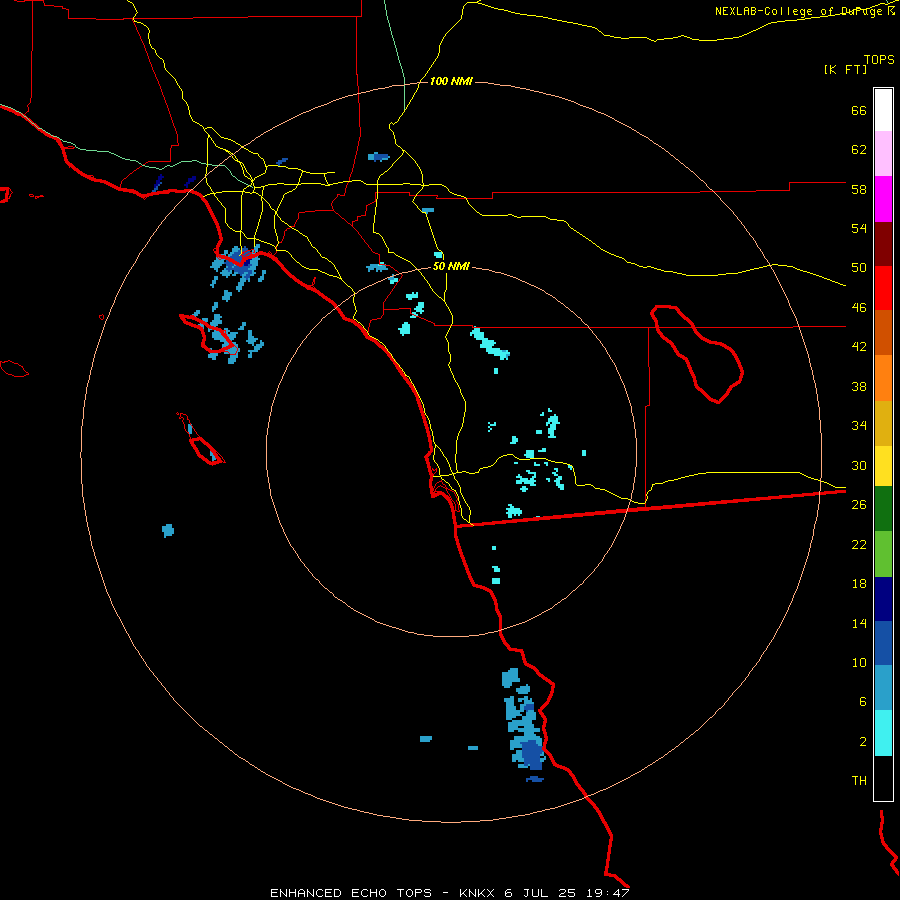Image resolution: width=900 pixels, height=900 pixels.
Task: Click the NEXLAB-College of DuPage label
Action: click(800, 11)
